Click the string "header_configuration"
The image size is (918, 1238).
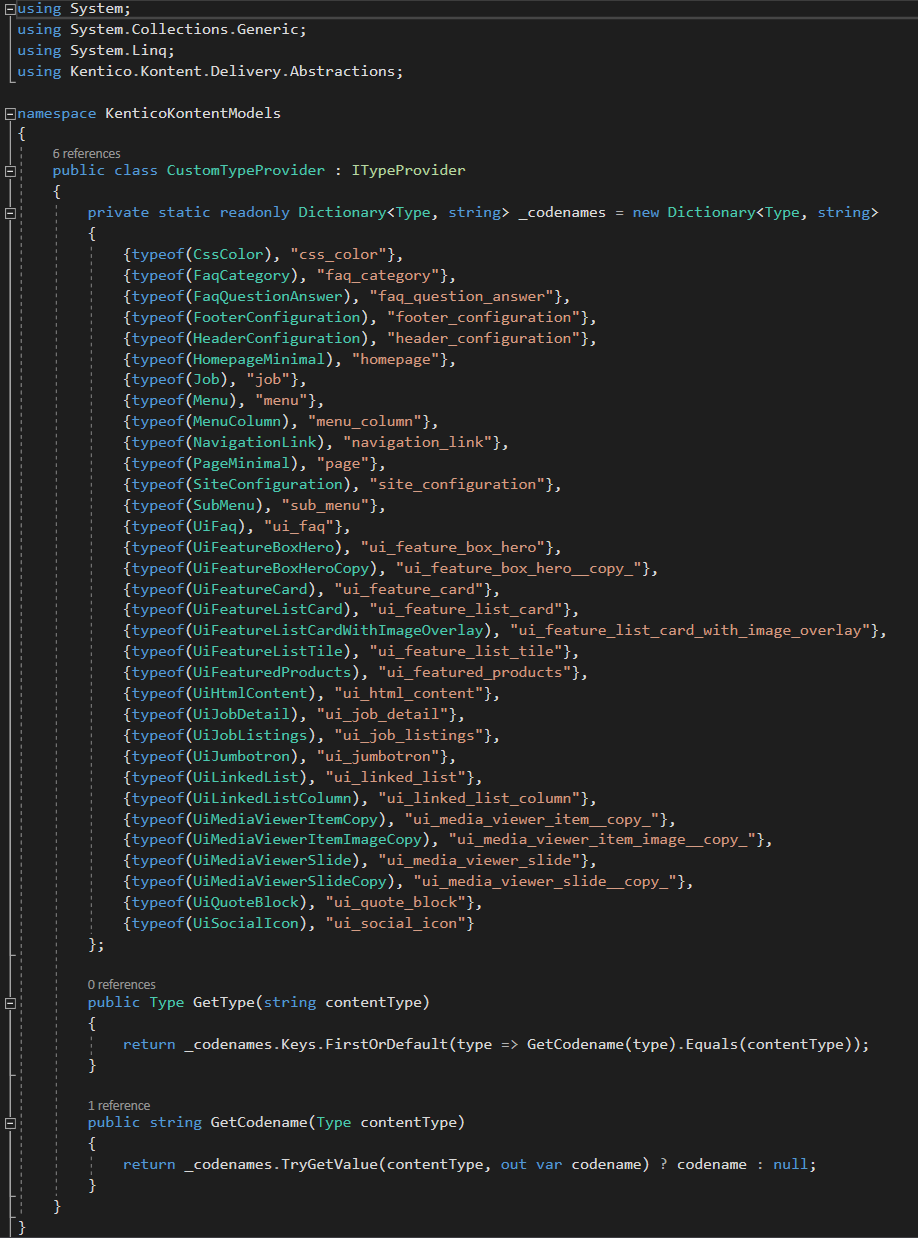(x=483, y=339)
